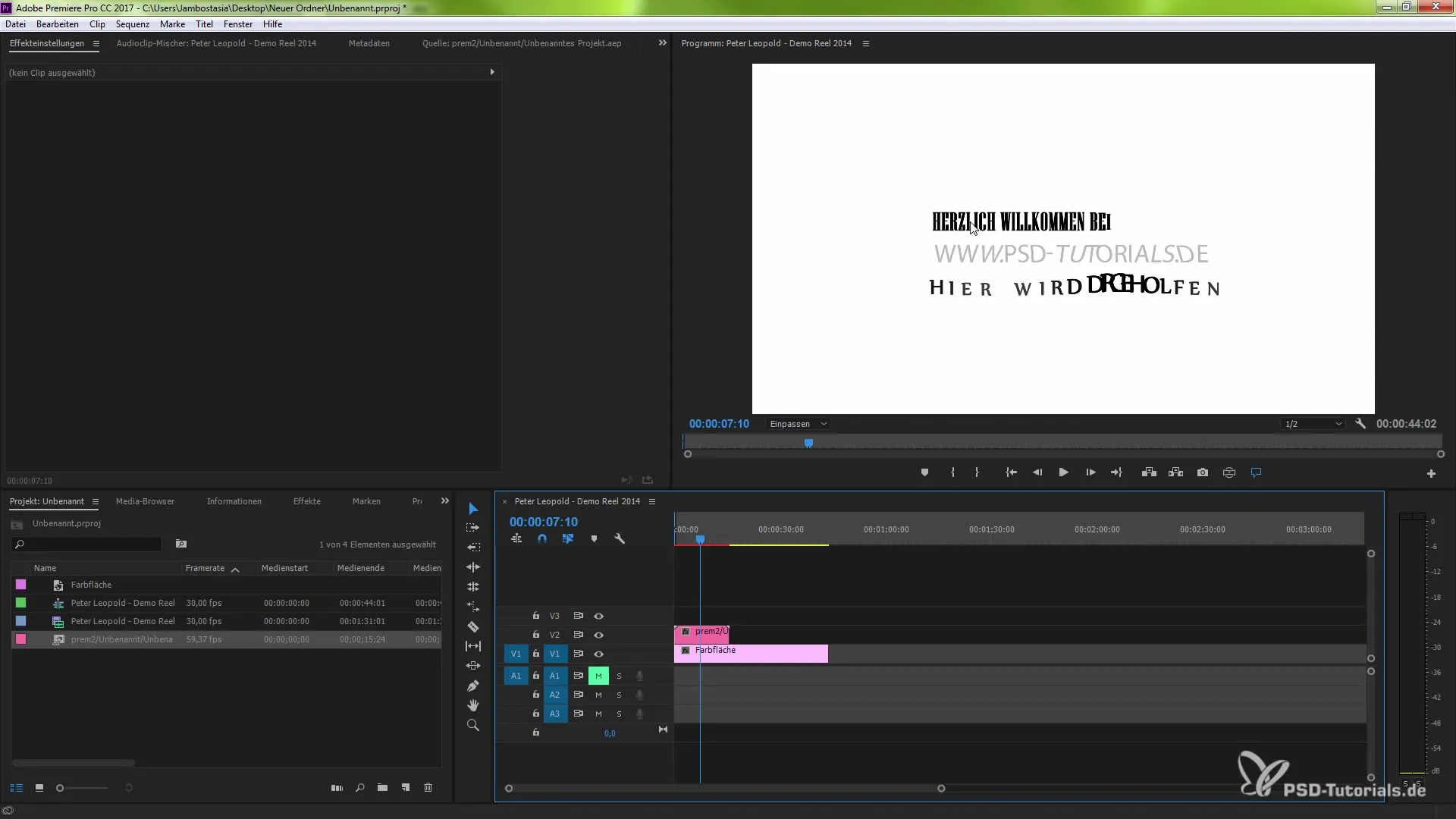Toggle snap magnet in timeline
The width and height of the screenshot is (1456, 819).
pos(541,539)
